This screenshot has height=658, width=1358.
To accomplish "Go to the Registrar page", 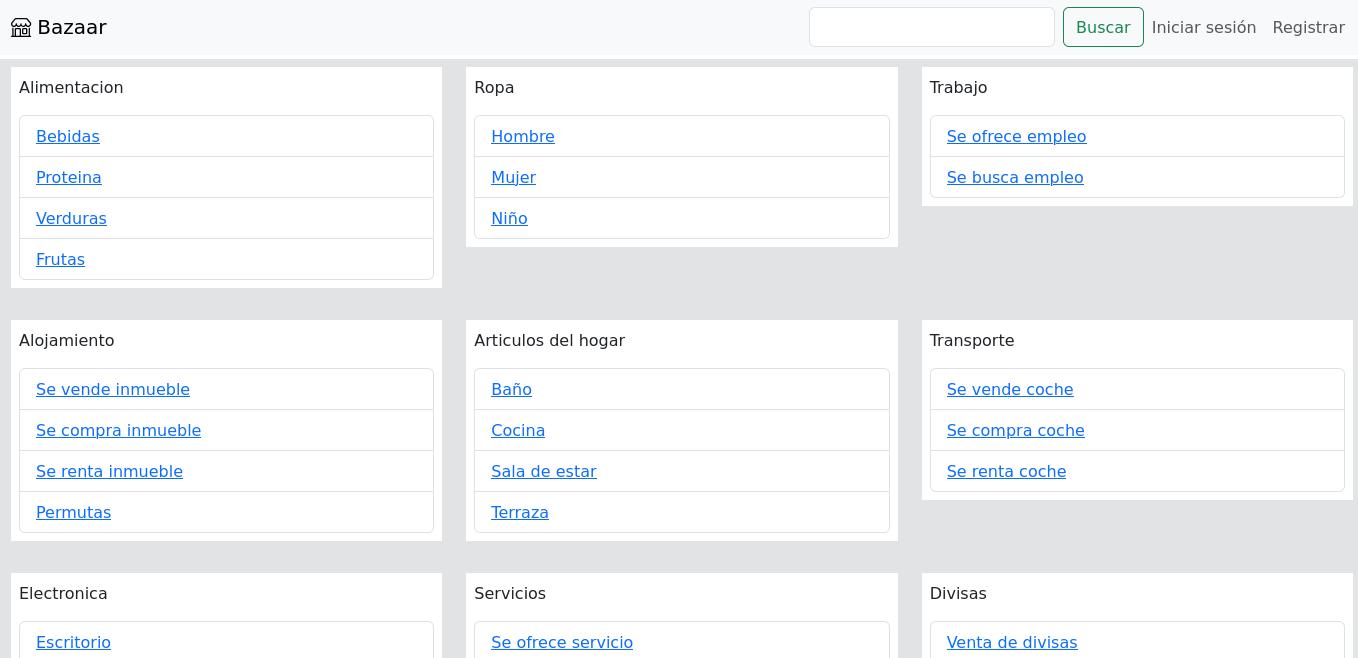I will (x=1308, y=27).
